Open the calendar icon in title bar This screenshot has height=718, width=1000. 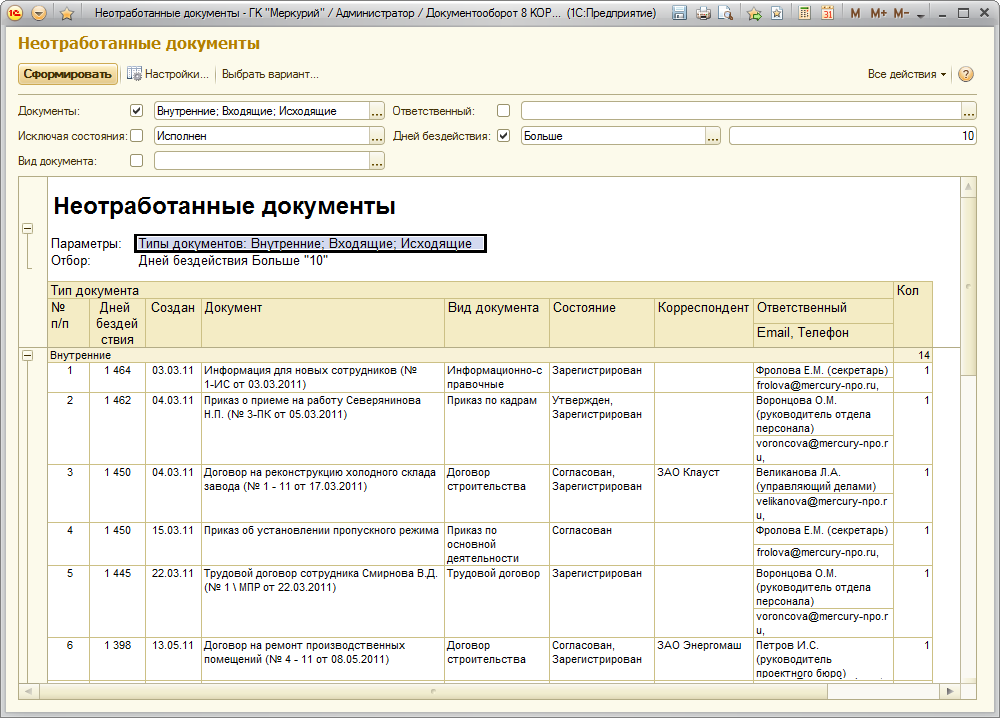click(827, 13)
